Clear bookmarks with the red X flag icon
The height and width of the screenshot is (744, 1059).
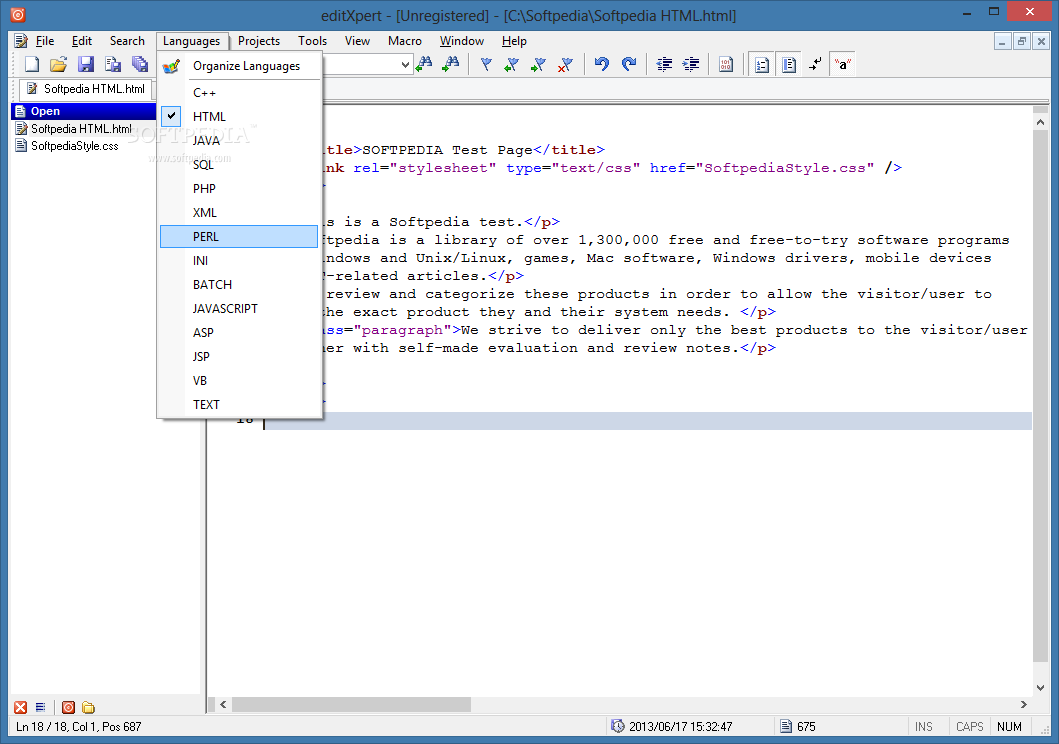tap(565, 64)
